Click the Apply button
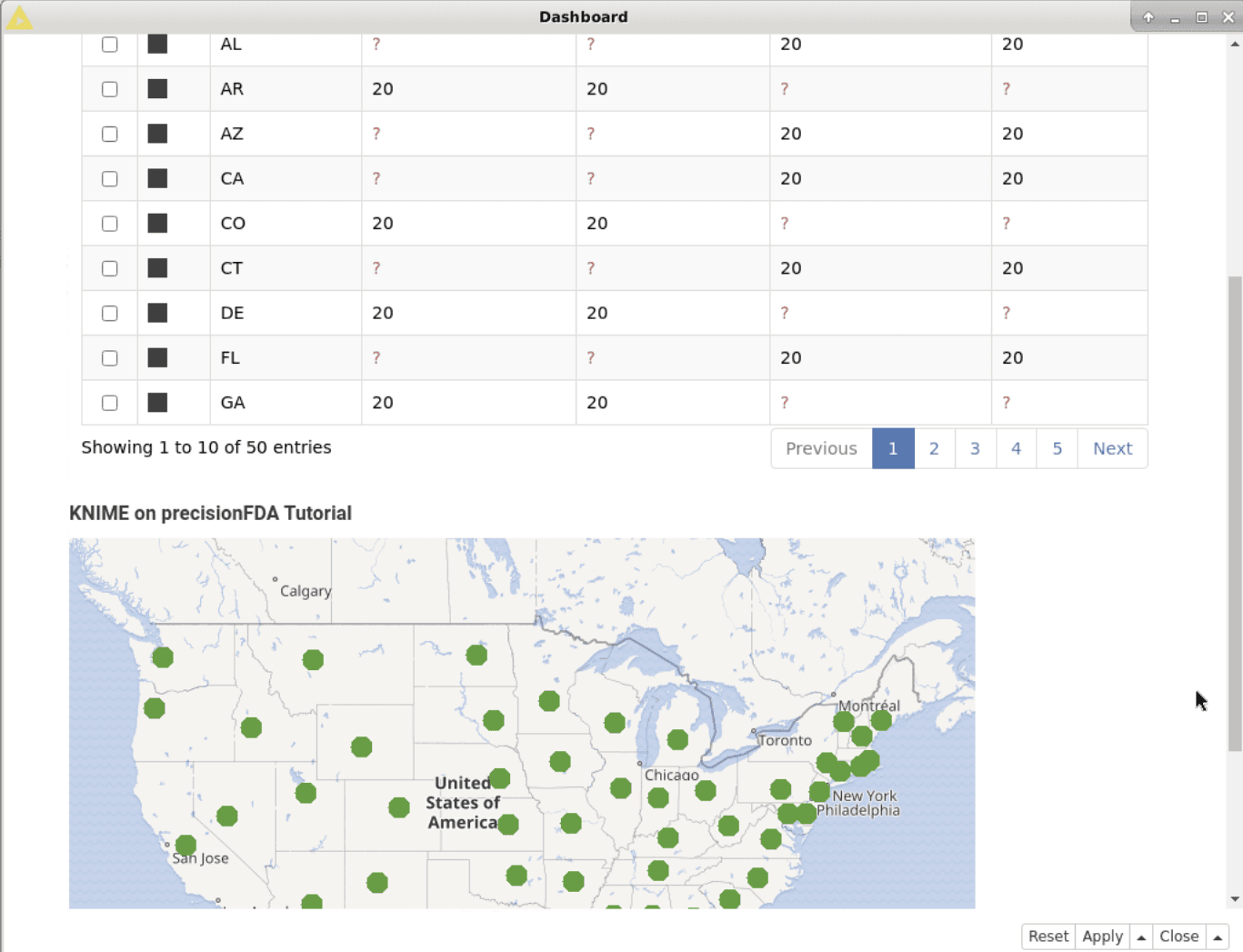The width and height of the screenshot is (1243, 952). point(1102,937)
